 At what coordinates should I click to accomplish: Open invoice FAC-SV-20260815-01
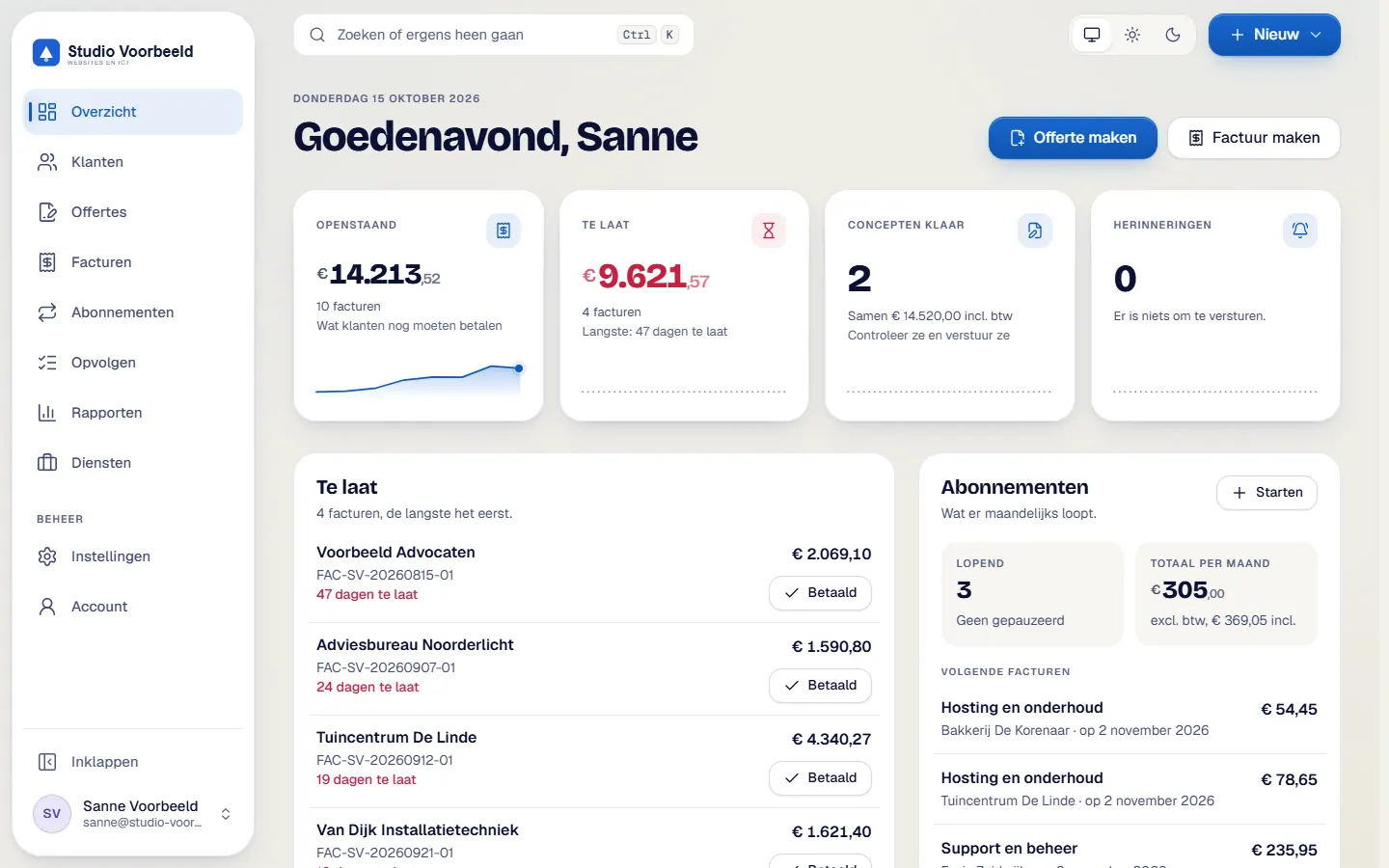tap(385, 575)
